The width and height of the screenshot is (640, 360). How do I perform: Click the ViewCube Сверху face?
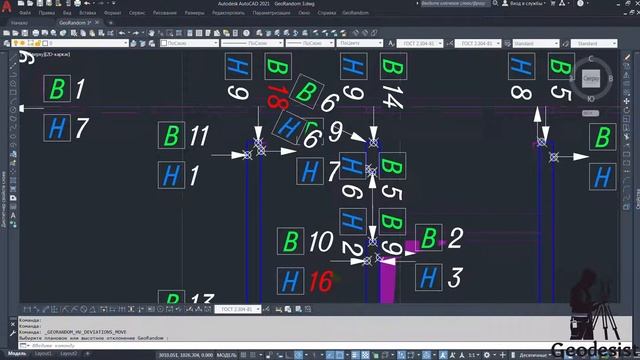pyautogui.click(x=591, y=78)
